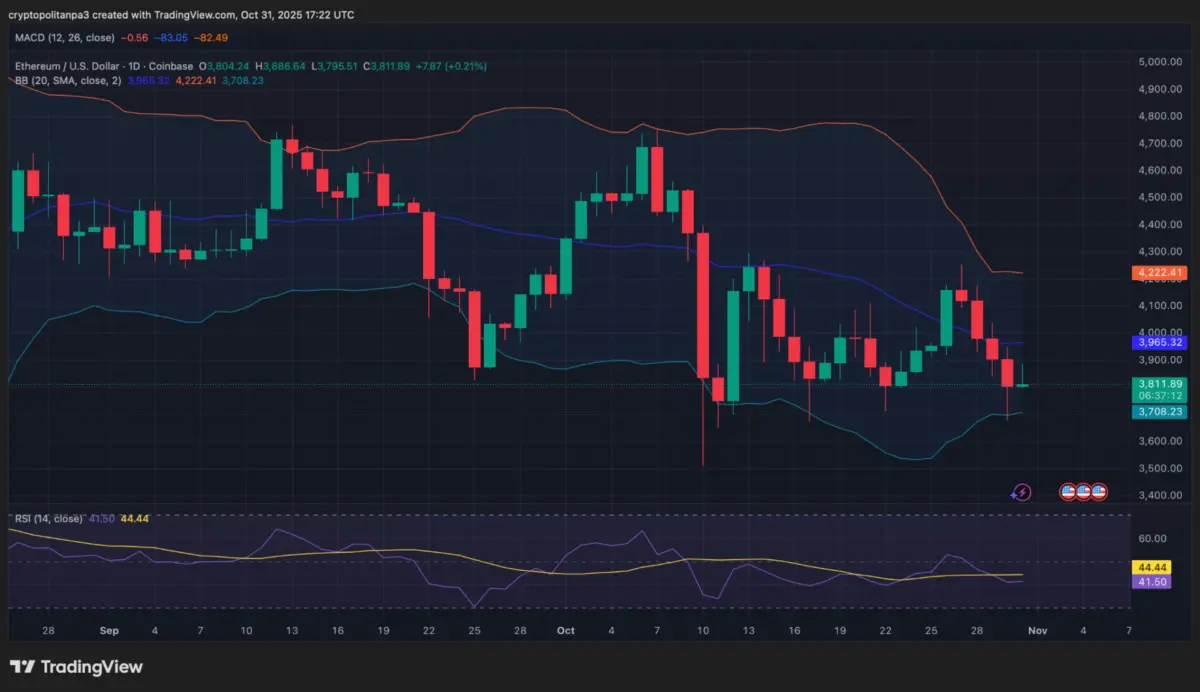Image resolution: width=1200 pixels, height=692 pixels.
Task: Click the orange 4,222.41 upper band price tag
Action: [x=1158, y=272]
